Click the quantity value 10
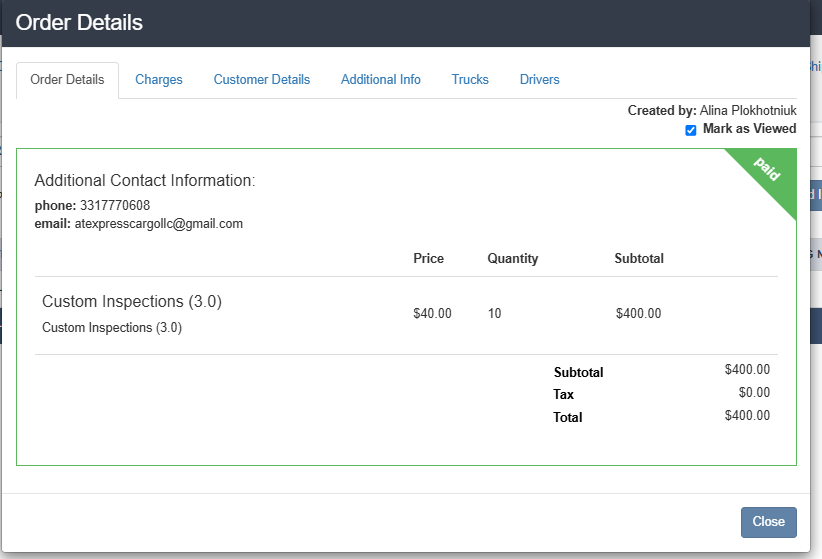This screenshot has width=822, height=559. tap(494, 314)
